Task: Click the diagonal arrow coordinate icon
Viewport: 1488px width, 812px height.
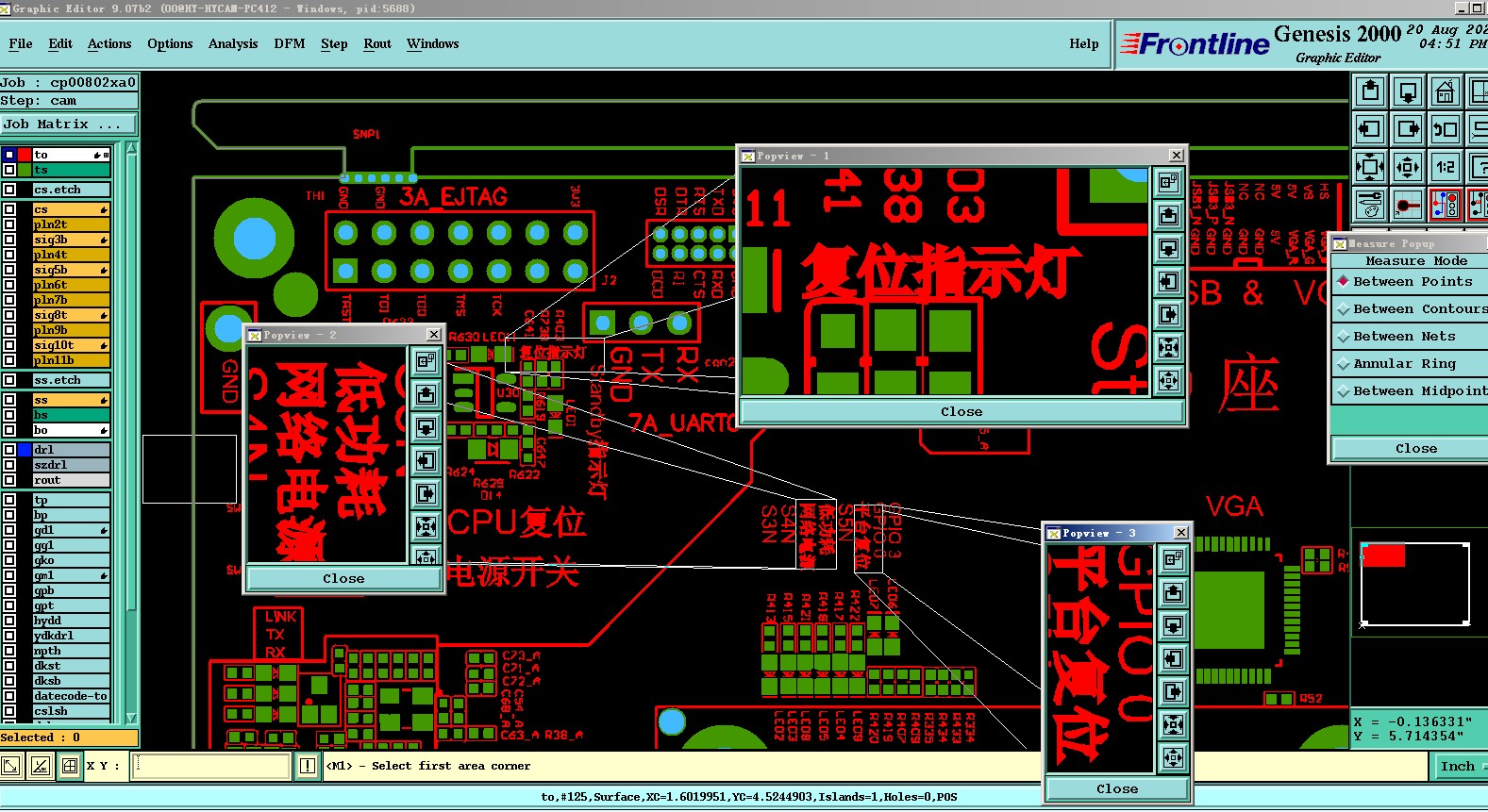Action: (x=11, y=766)
